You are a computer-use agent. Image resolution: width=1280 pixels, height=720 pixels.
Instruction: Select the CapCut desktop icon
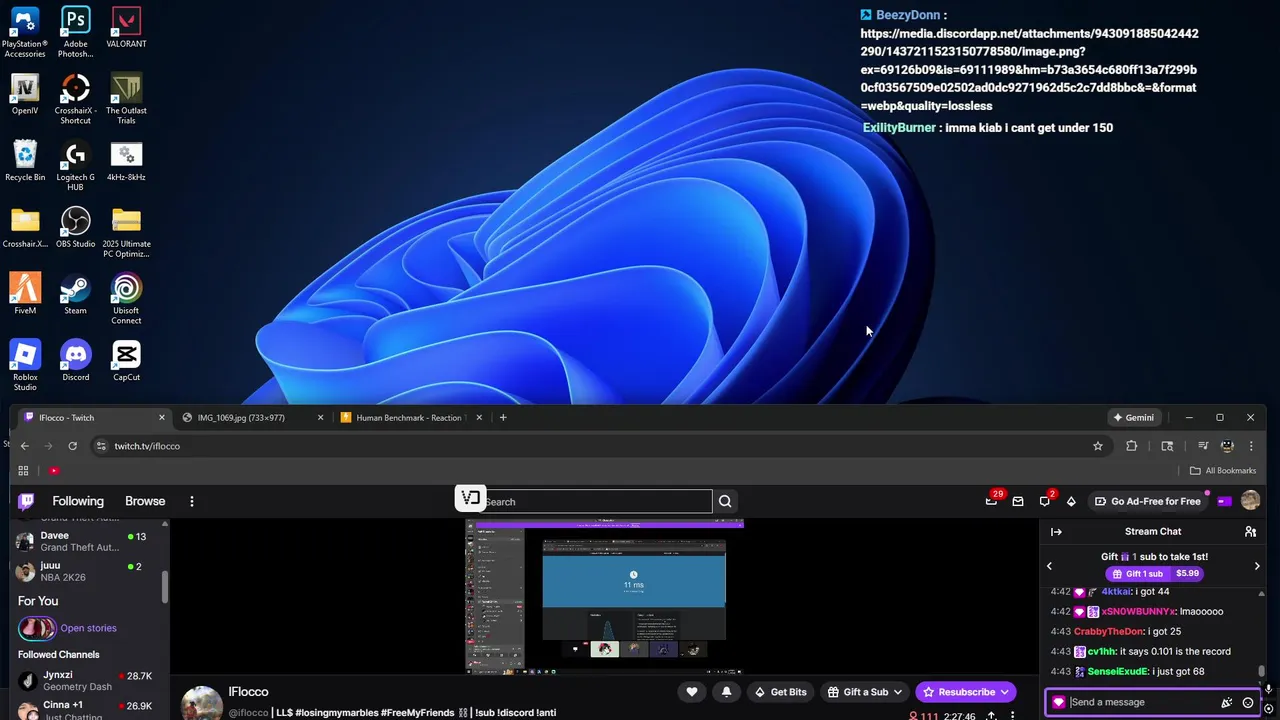[126, 361]
